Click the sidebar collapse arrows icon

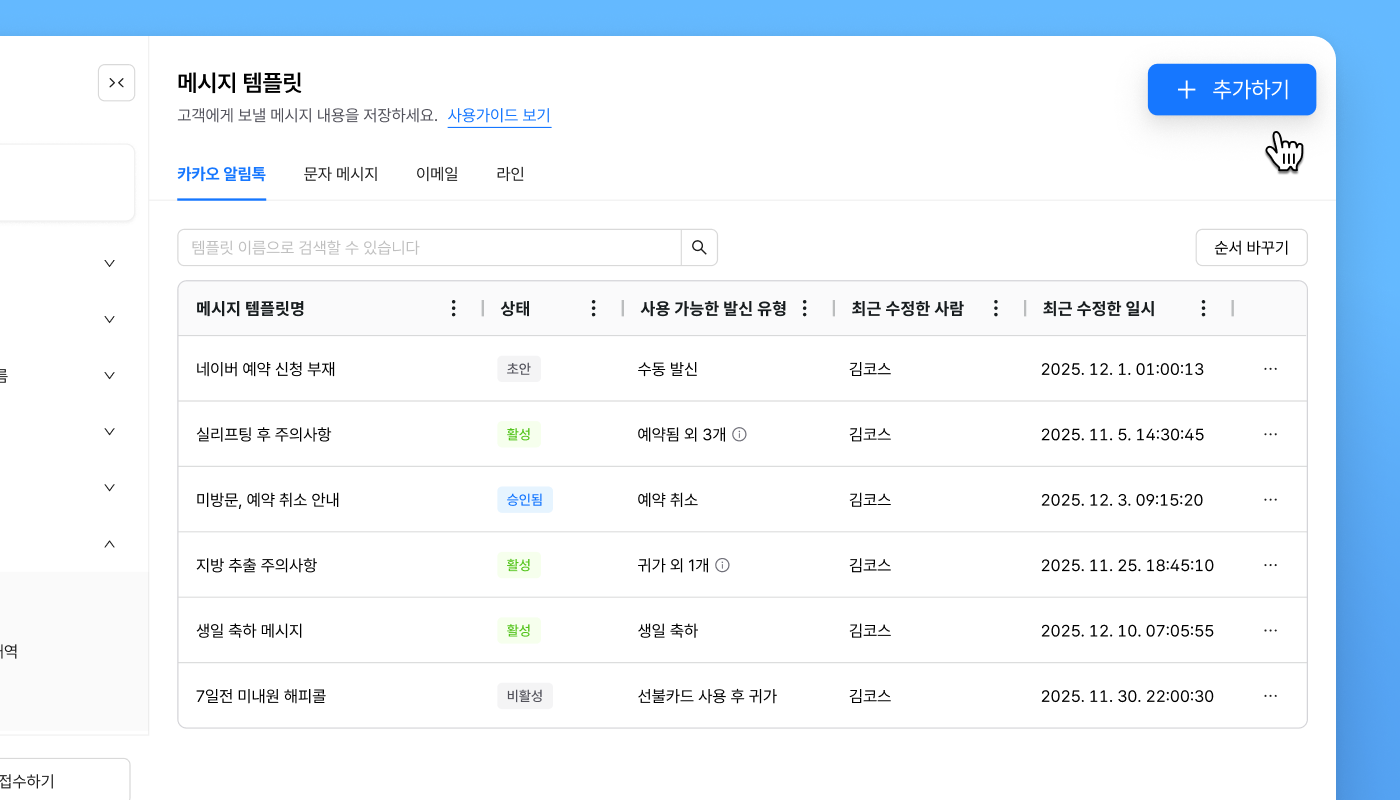click(116, 83)
